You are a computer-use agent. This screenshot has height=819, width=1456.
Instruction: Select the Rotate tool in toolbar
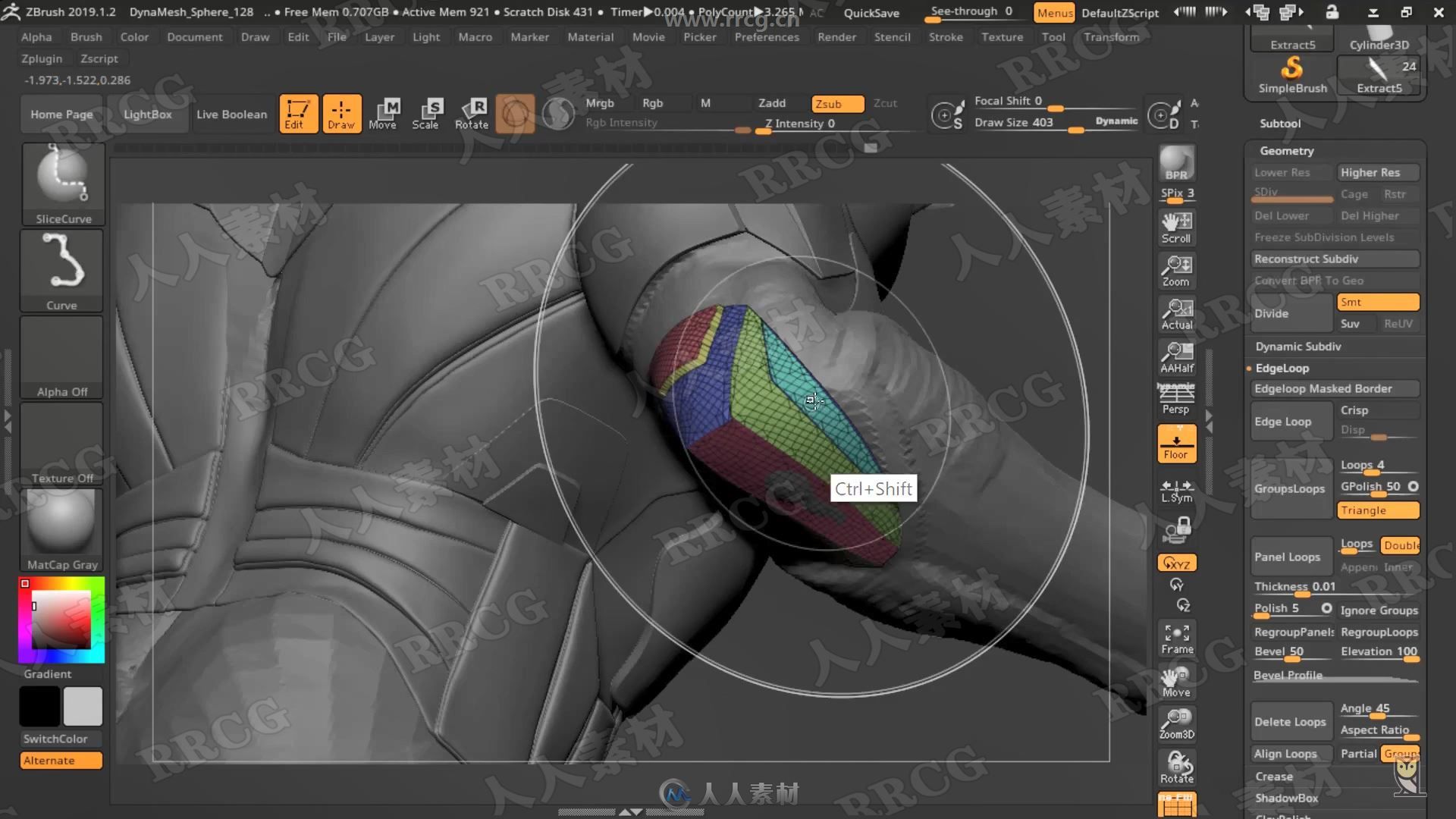coord(470,112)
